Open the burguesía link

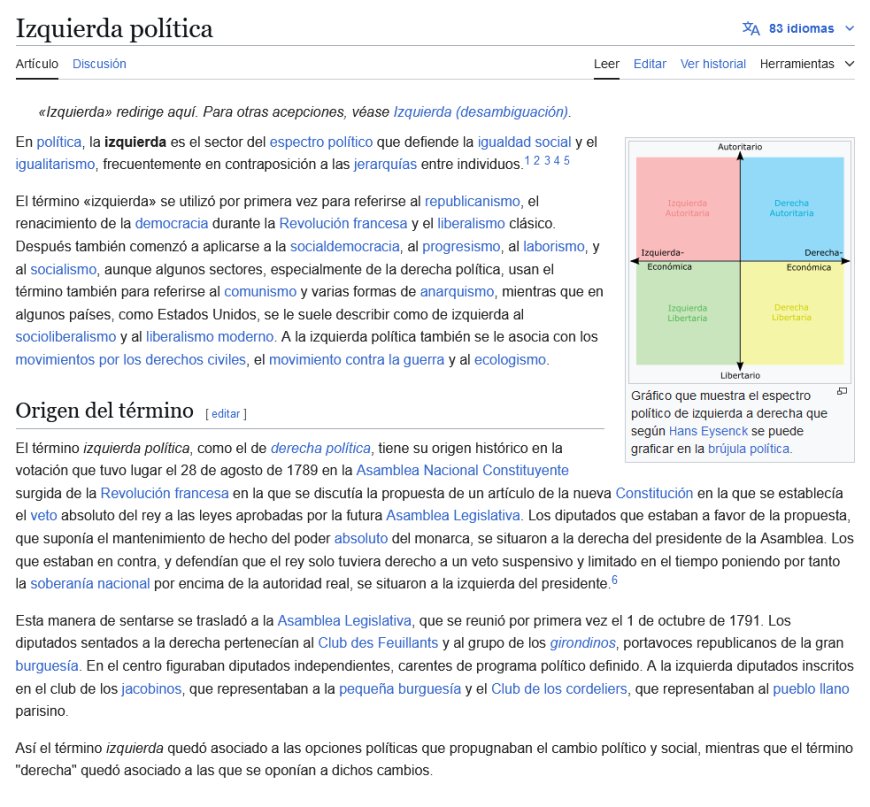point(47,665)
